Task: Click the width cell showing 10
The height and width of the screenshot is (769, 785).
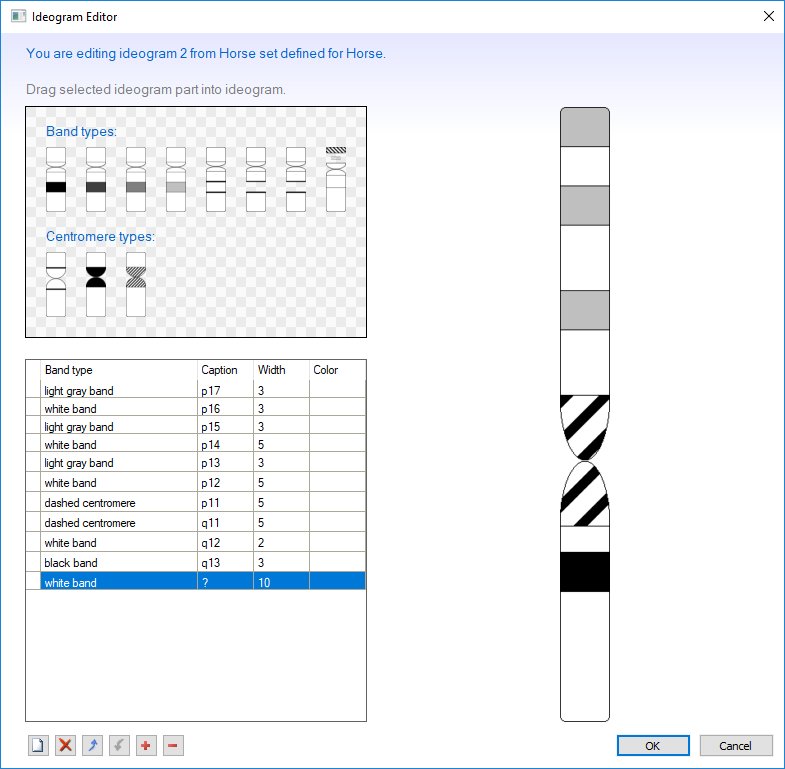Action: click(x=281, y=581)
